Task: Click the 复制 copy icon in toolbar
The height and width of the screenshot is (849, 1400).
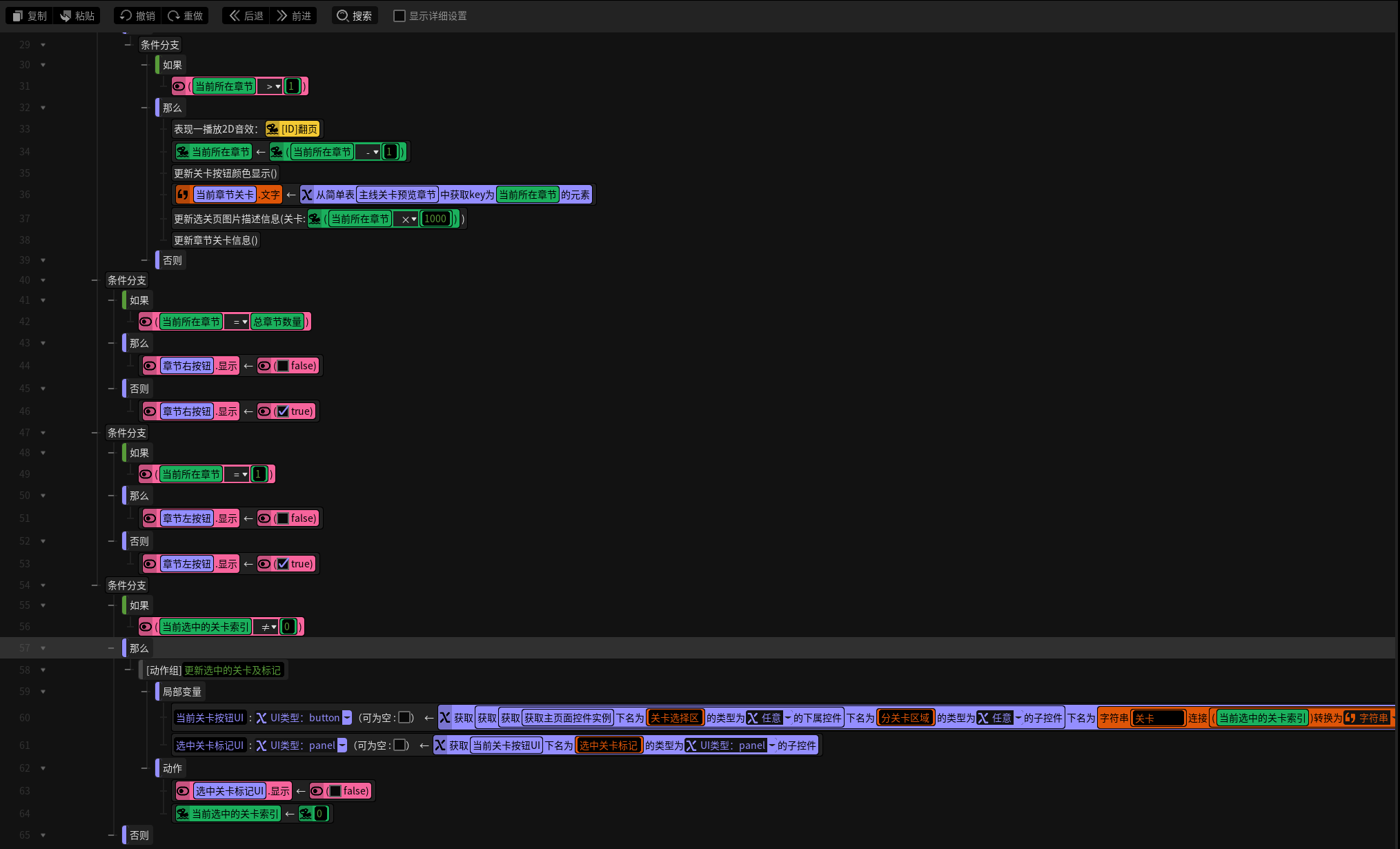Action: point(18,16)
